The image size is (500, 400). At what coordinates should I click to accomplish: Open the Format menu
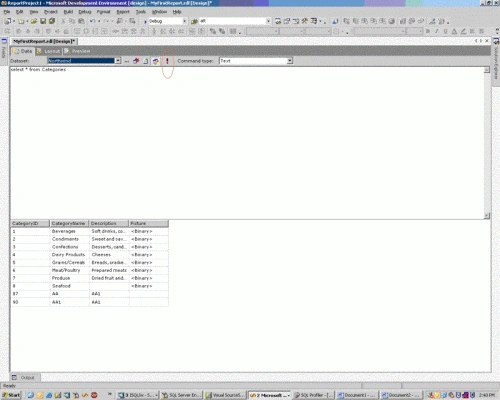(103, 12)
